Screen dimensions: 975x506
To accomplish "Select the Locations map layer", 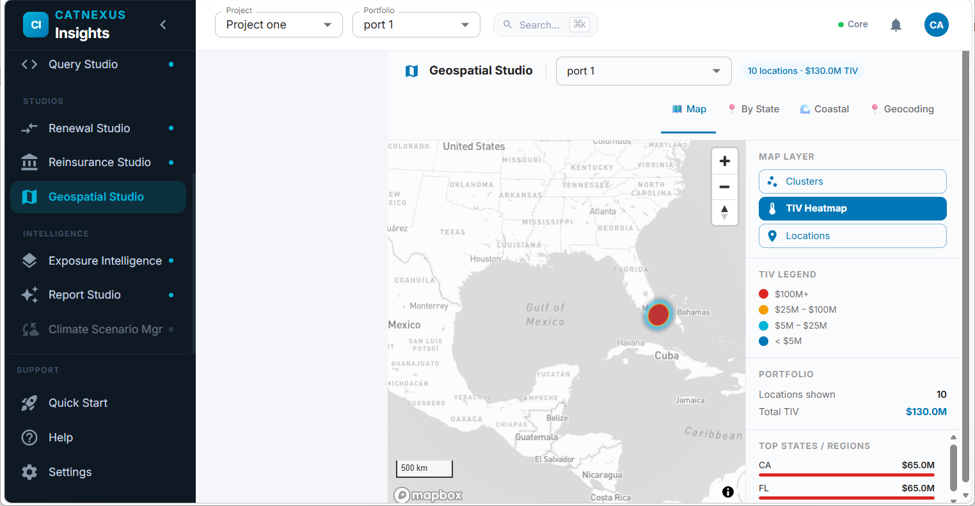I will [x=853, y=236].
